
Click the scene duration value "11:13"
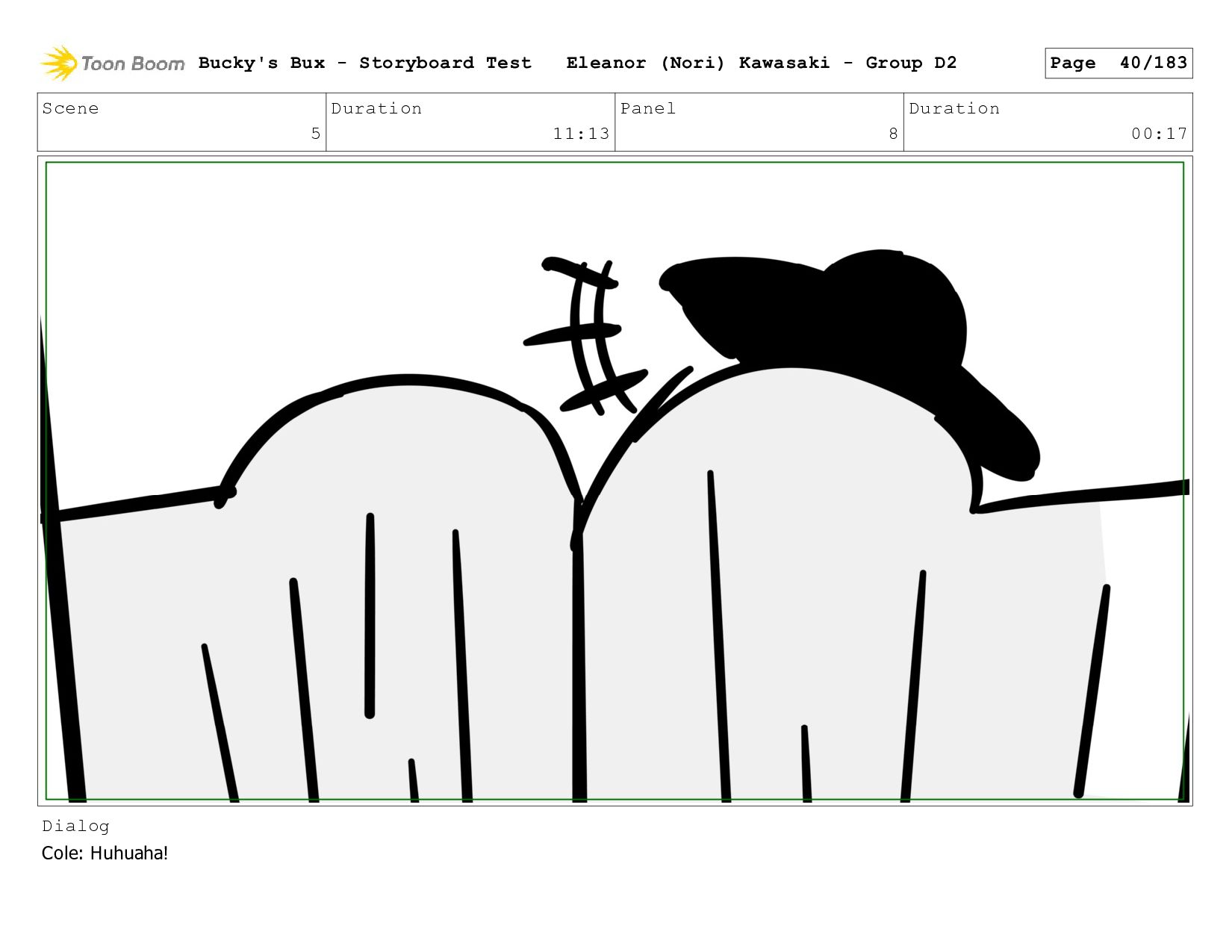point(581,134)
